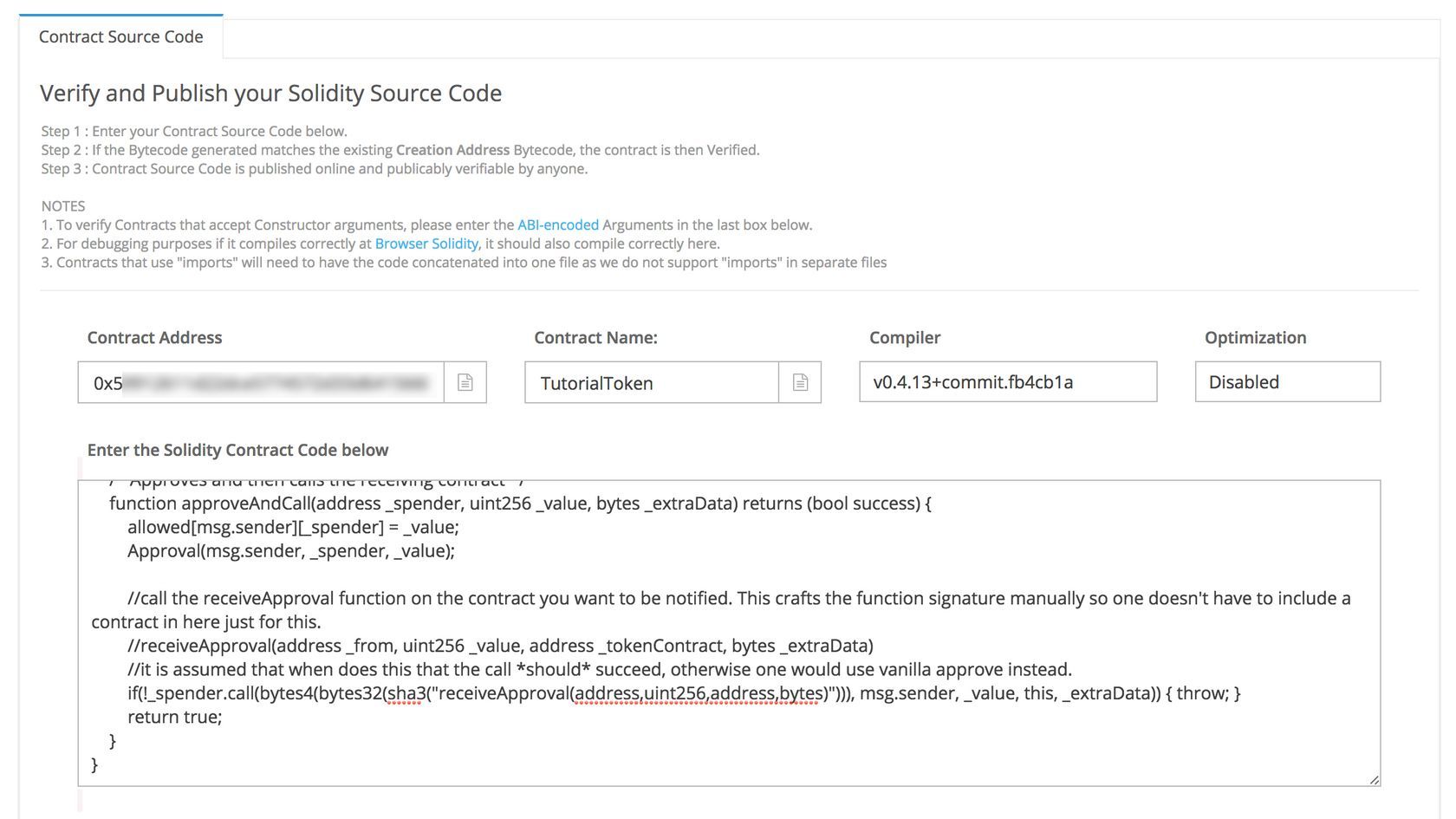
Task: Follow the Browser Solidity link
Action: [426, 244]
